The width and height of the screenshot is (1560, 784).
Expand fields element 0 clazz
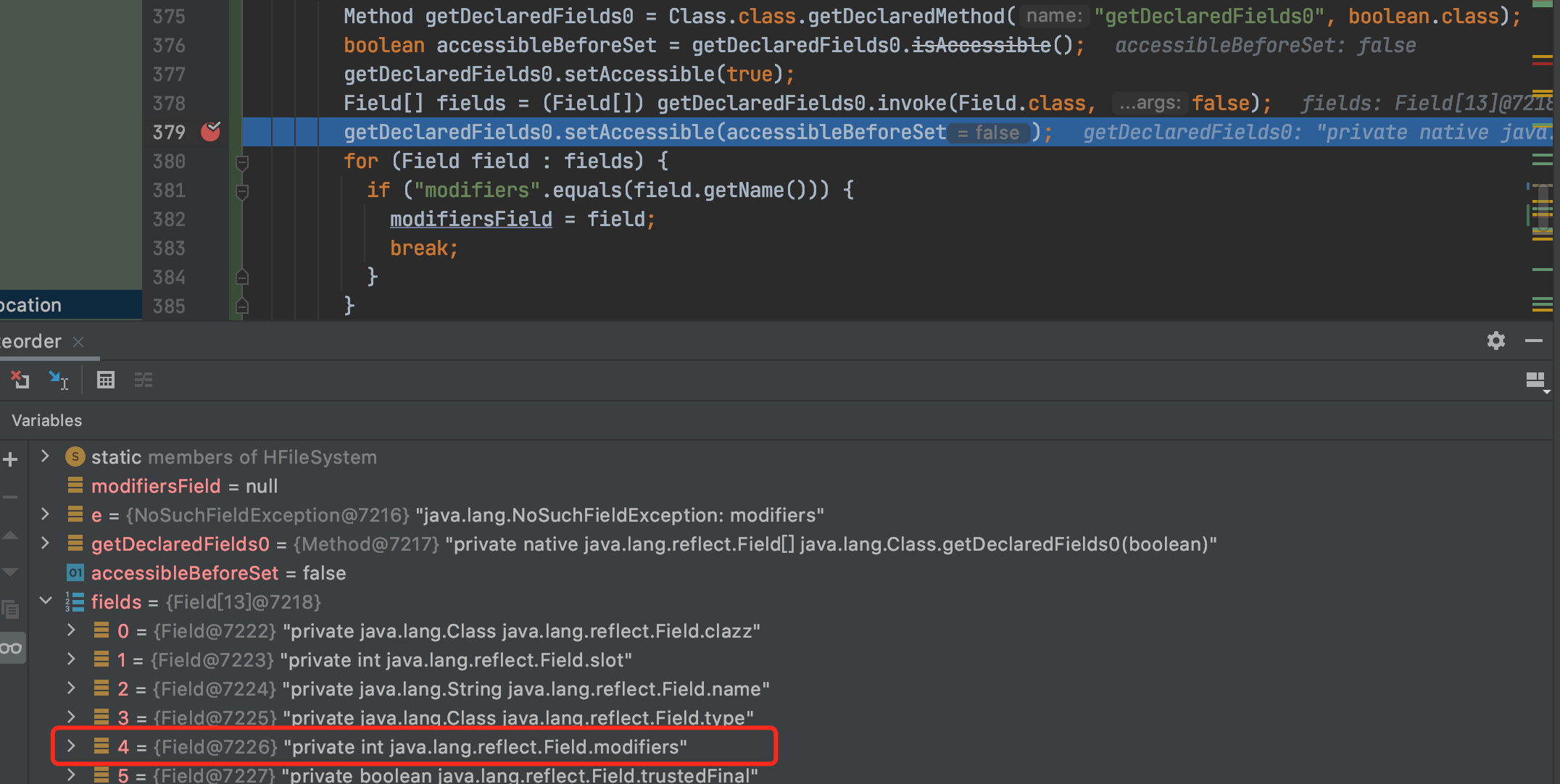71,630
